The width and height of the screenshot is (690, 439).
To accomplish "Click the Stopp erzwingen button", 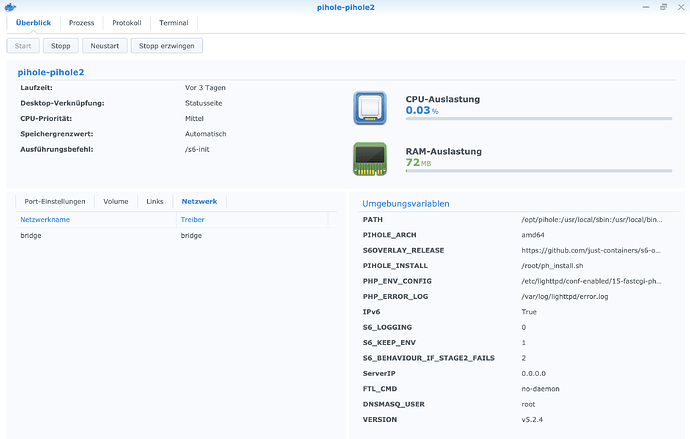I will (167, 46).
